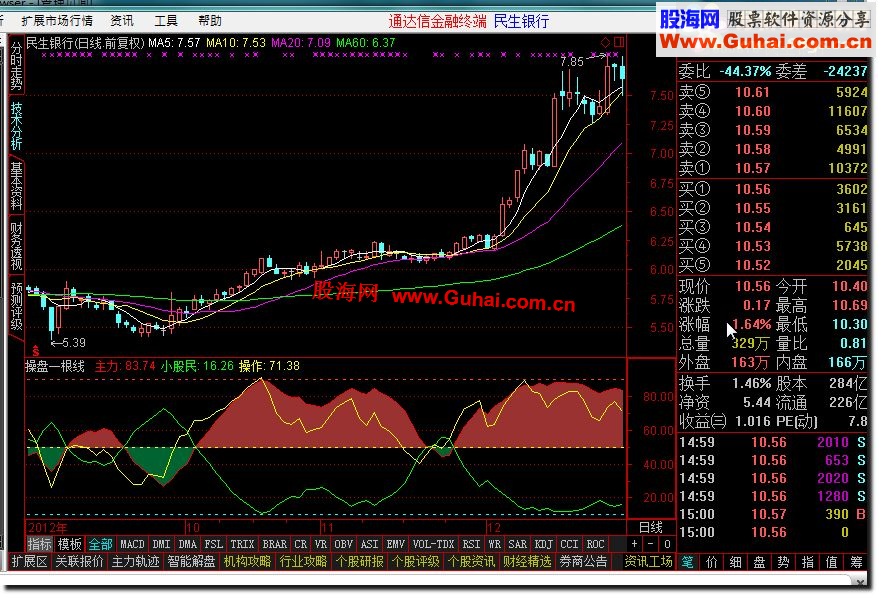Click the 卖① ask price 10.57
Screen dimensions: 878x595
(753, 168)
